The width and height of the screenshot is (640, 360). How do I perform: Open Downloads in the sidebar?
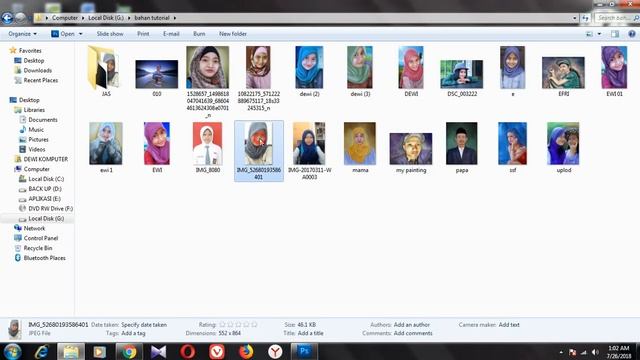(x=38, y=70)
